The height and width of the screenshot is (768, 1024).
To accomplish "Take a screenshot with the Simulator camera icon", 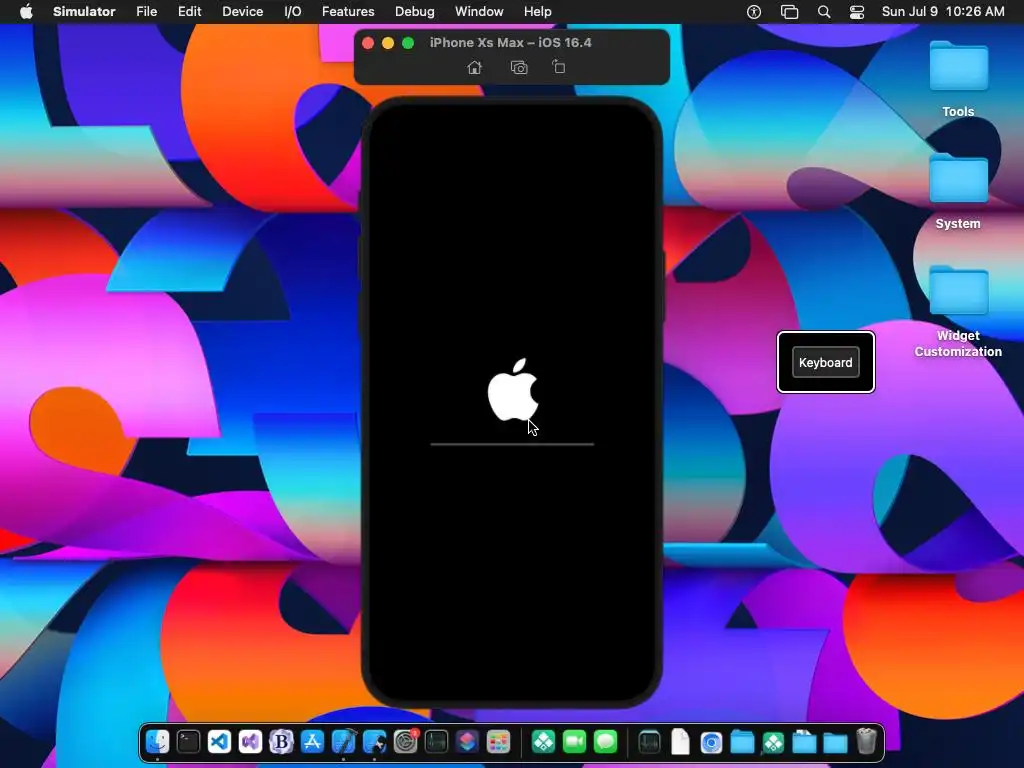I will (x=519, y=67).
